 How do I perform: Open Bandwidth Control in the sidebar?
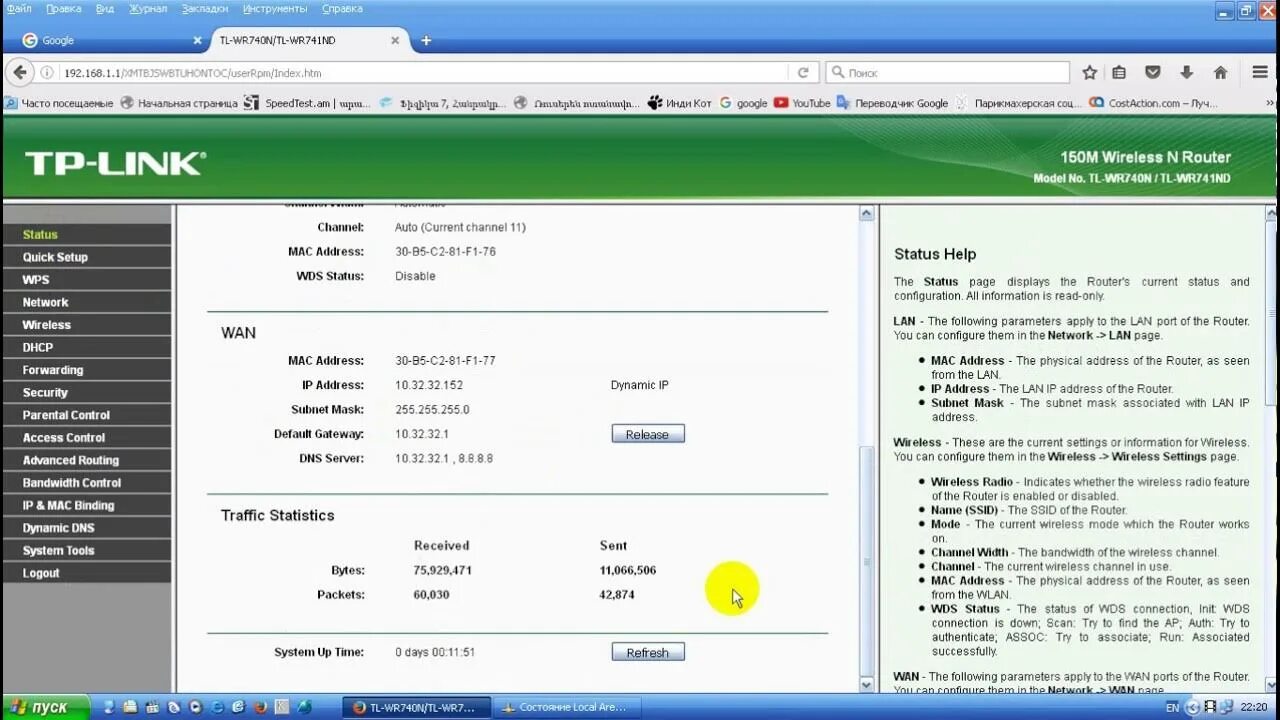point(87,483)
